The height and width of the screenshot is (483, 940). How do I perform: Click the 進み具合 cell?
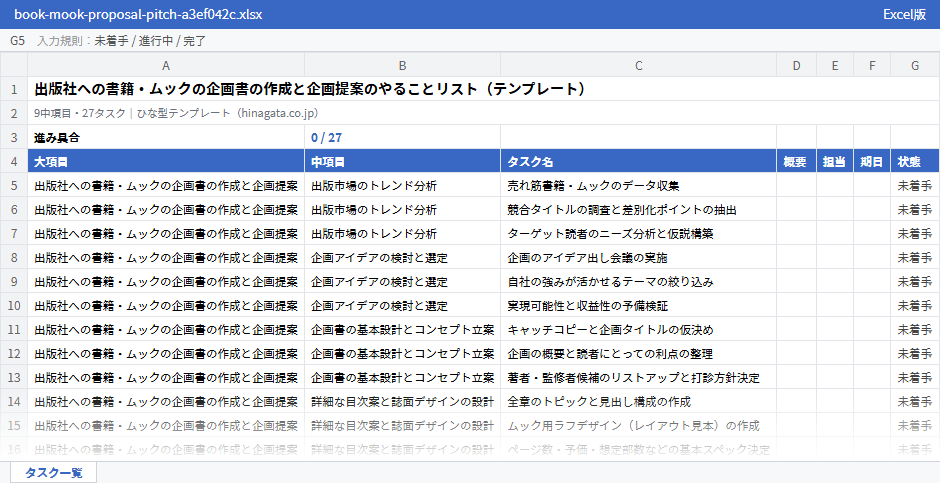pyautogui.click(x=166, y=137)
